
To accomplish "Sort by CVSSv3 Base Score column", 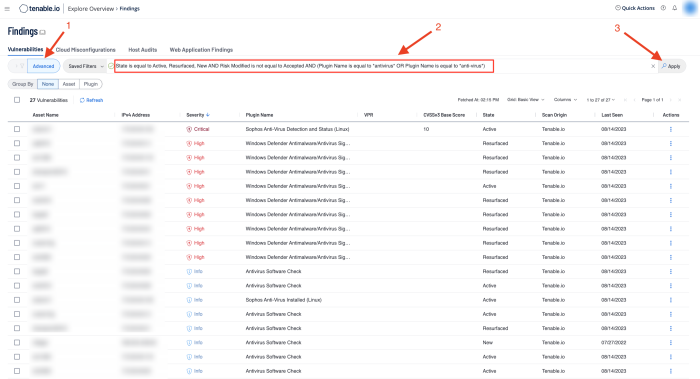I will (444, 115).
